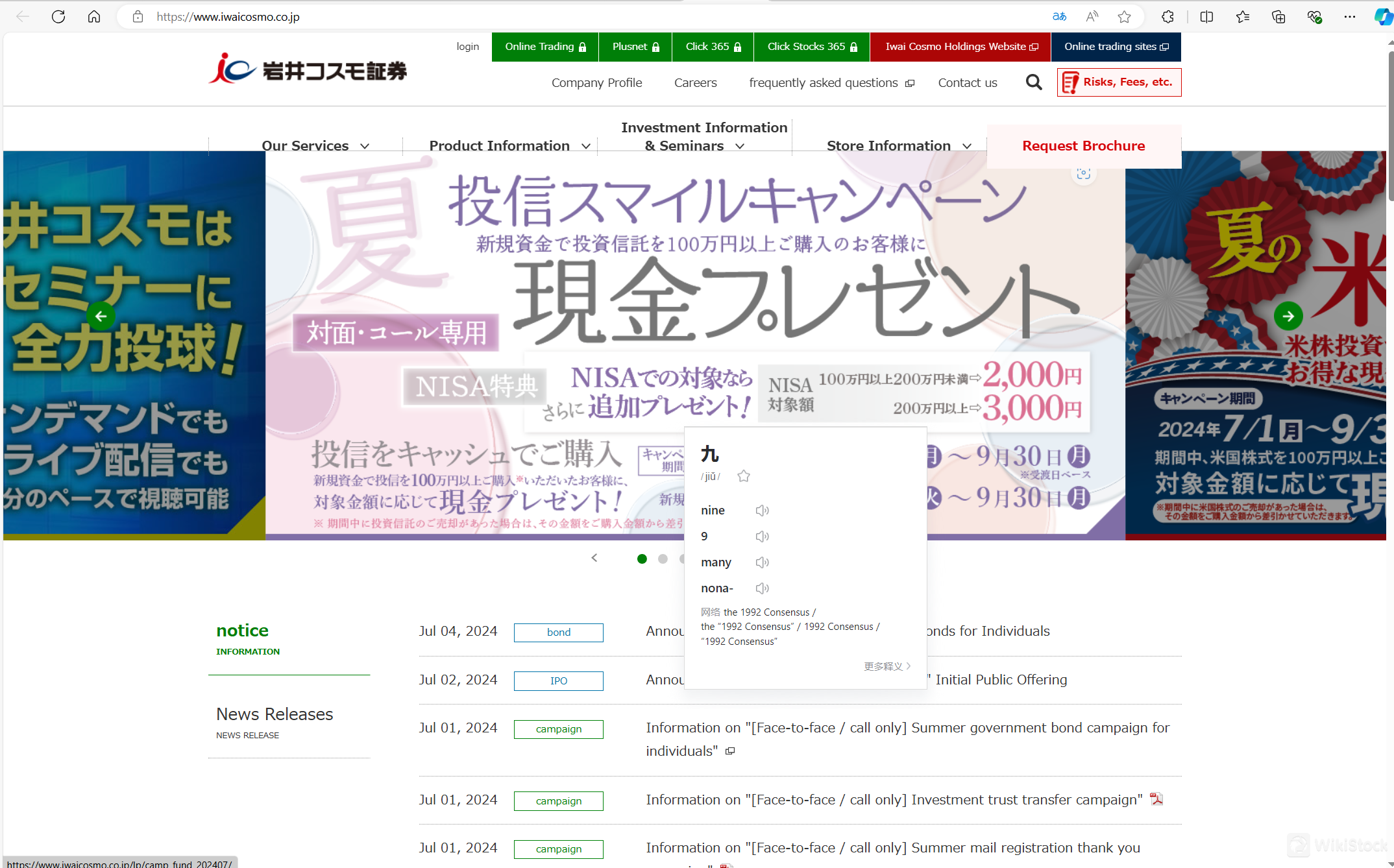Open Summer mail registration thank you notice
Screen dimensions: 1394x868
893,848
